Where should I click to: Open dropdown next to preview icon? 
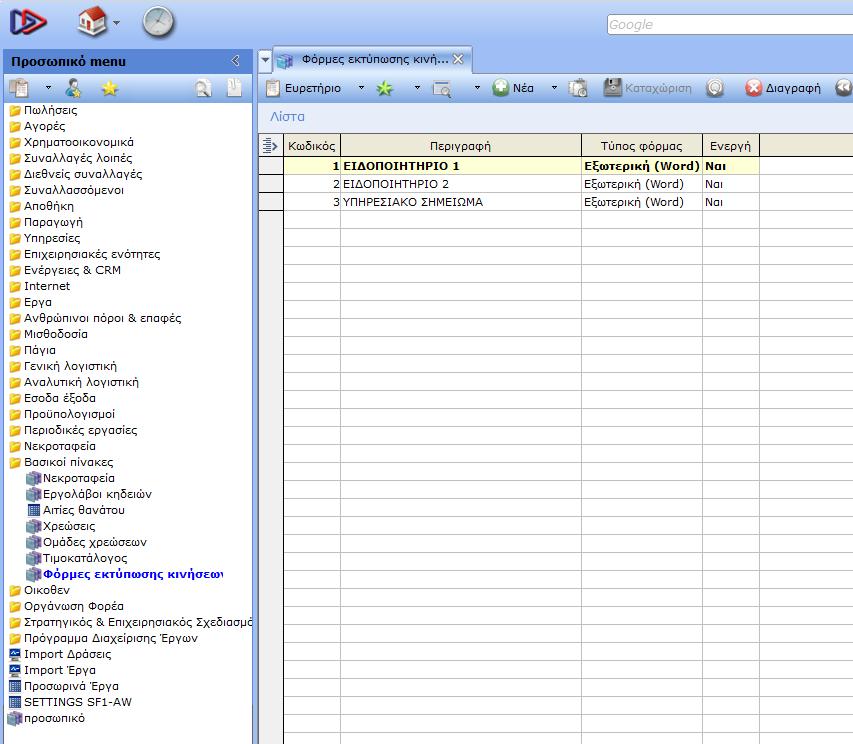(x=477, y=88)
